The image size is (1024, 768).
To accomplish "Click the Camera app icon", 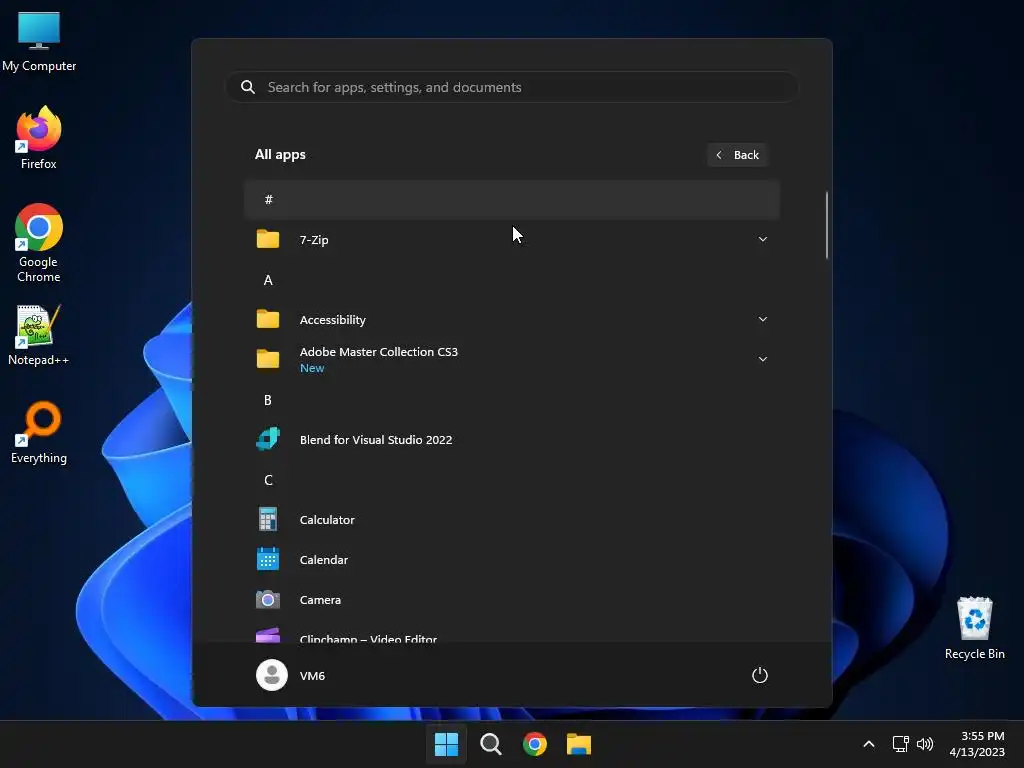I will [268, 600].
